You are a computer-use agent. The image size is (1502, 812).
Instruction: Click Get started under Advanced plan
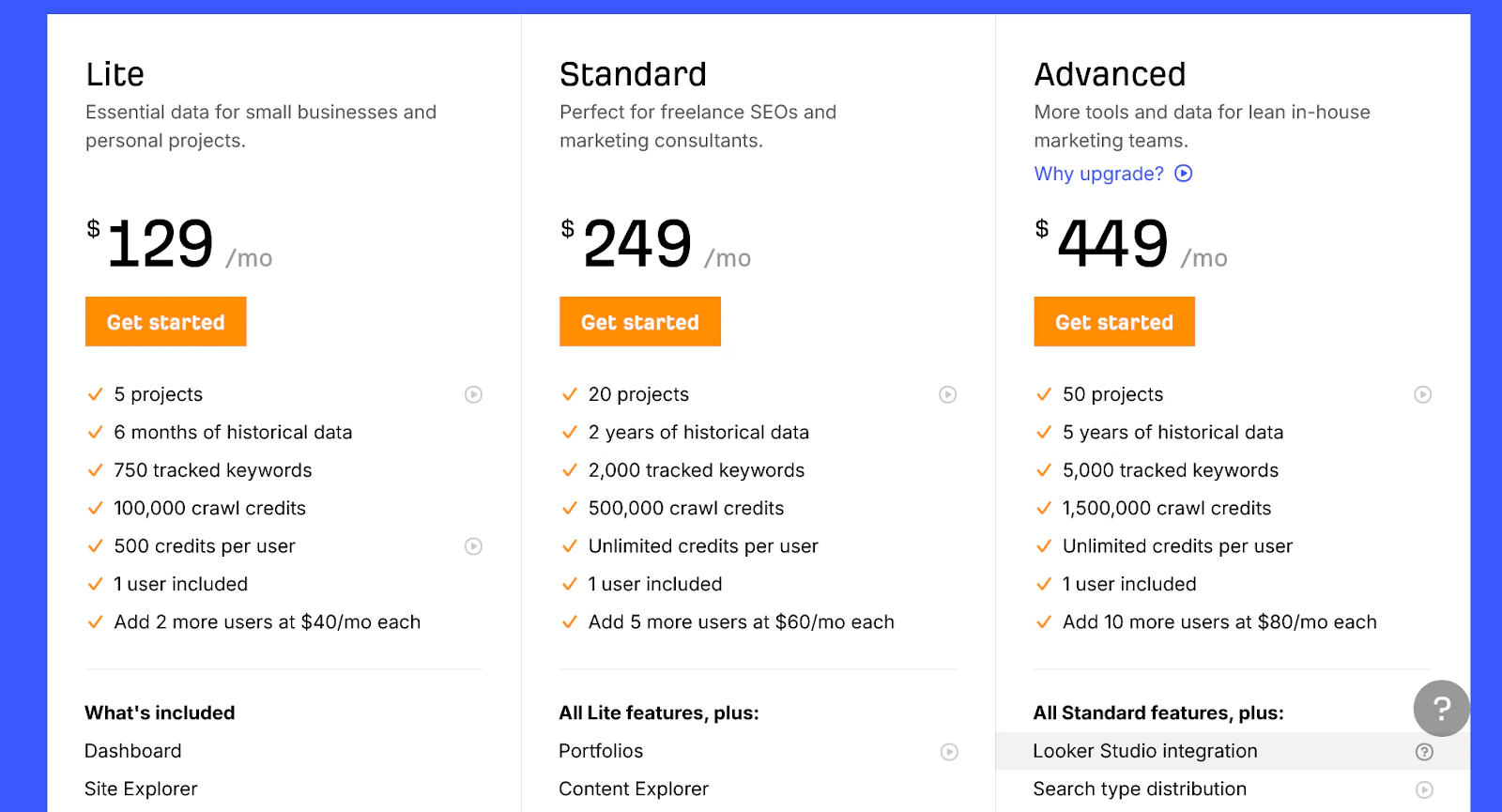1114,322
